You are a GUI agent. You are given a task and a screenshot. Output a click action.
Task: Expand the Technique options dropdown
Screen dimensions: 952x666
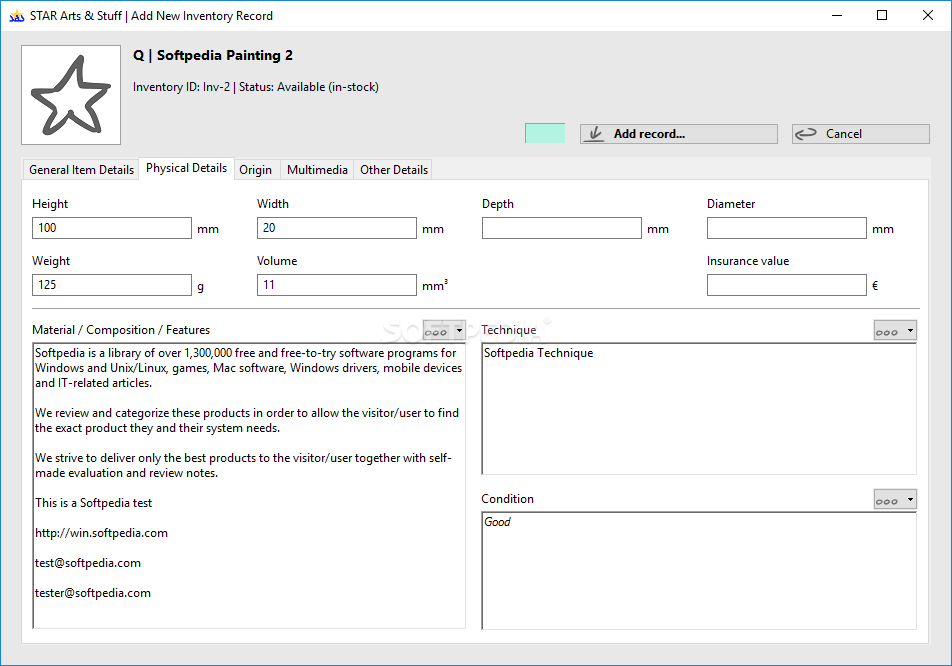[895, 330]
